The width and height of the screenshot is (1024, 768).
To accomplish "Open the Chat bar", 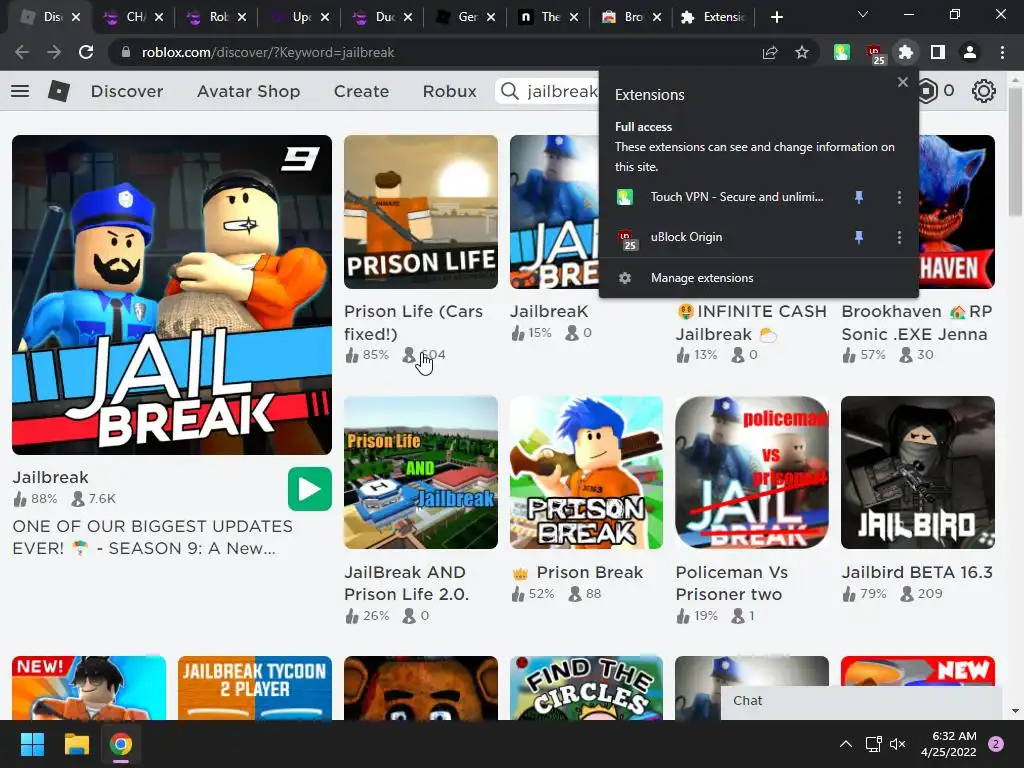I will coord(861,702).
